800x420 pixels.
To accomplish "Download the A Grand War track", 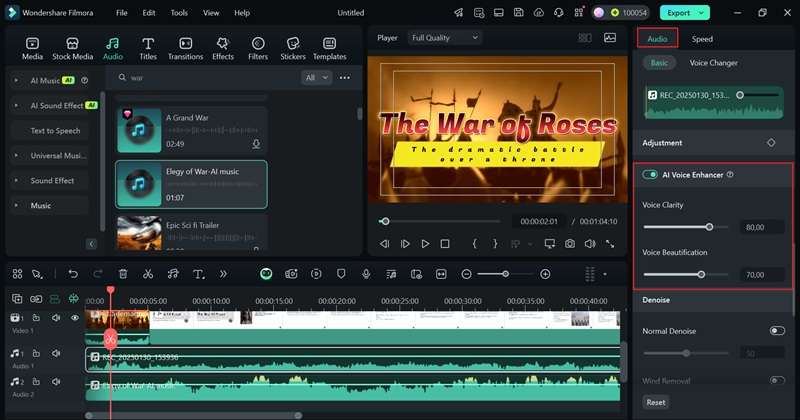I will [x=256, y=144].
